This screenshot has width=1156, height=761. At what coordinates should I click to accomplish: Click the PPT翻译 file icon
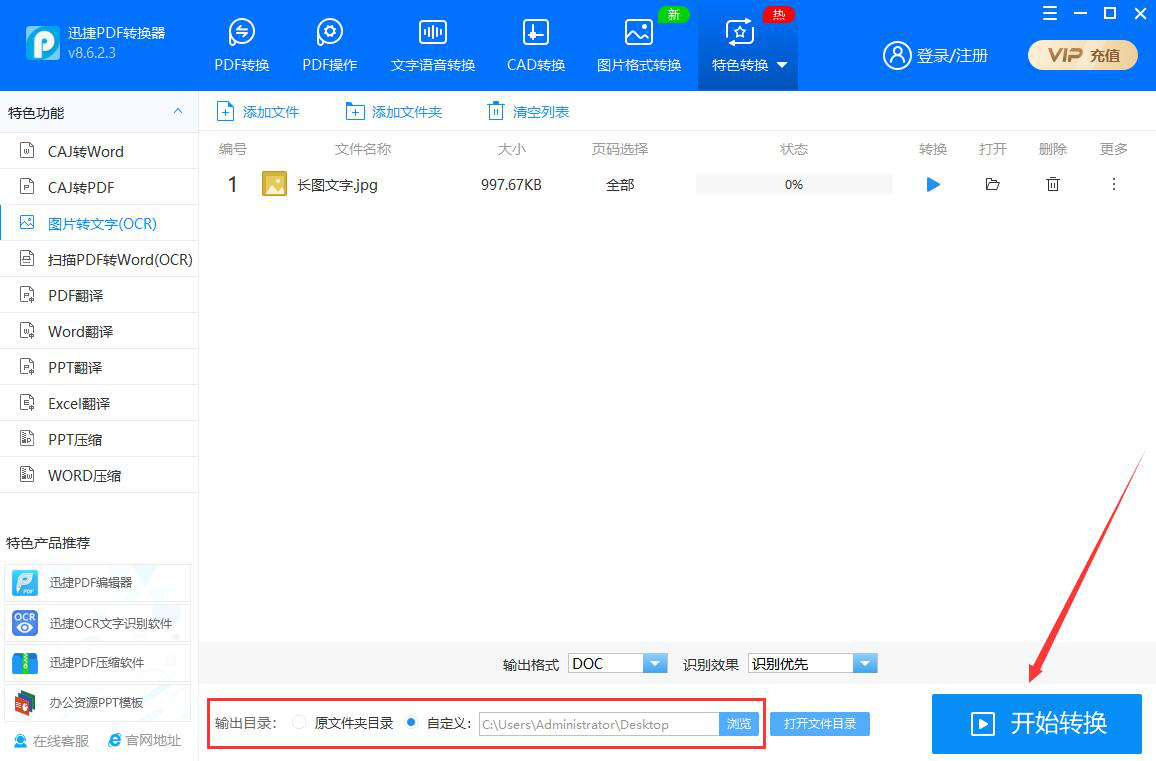coord(27,366)
